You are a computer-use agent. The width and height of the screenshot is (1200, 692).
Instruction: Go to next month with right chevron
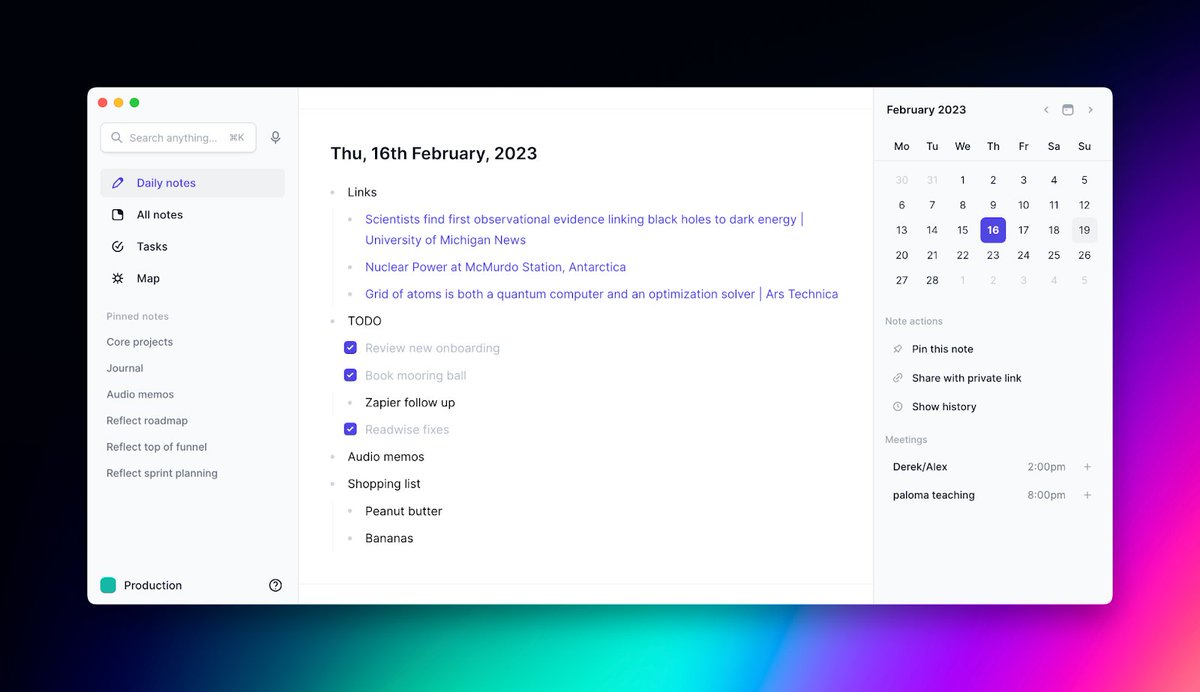pos(1090,110)
